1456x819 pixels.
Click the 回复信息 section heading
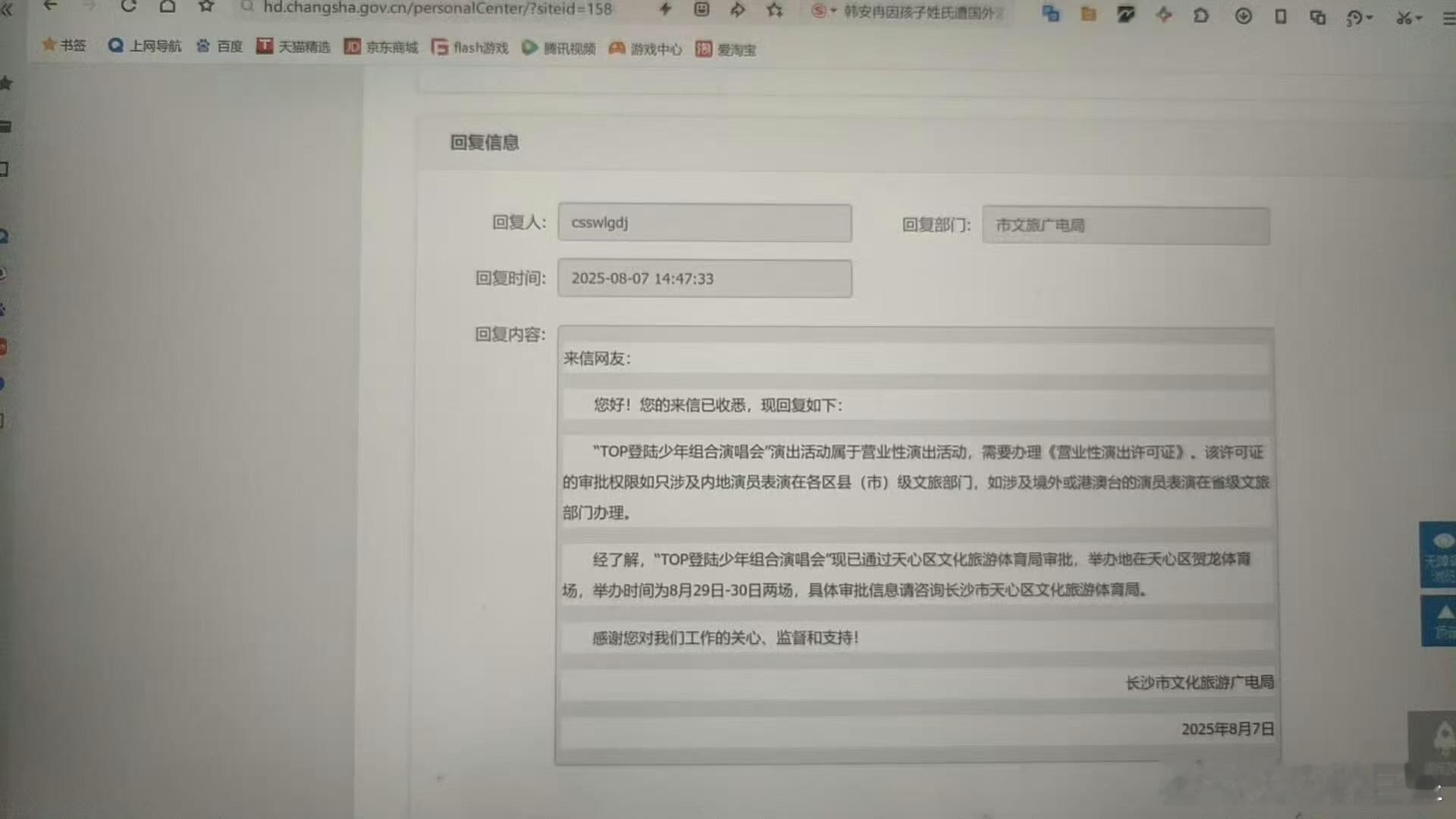tap(485, 142)
